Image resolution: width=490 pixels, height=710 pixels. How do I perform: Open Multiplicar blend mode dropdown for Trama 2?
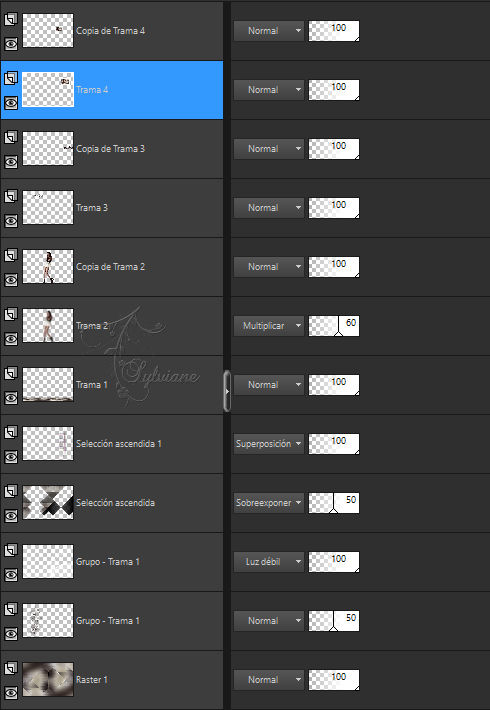(x=269, y=326)
